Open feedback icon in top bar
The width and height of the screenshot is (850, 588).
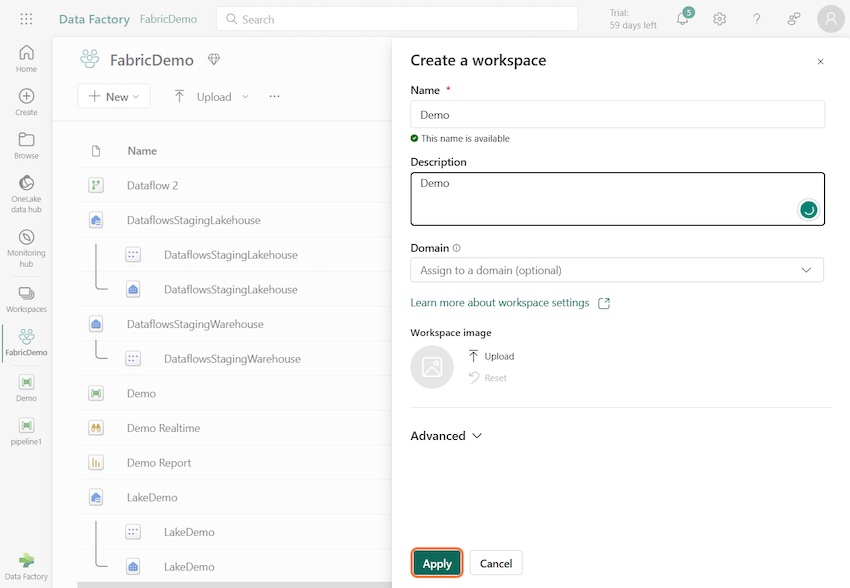tap(794, 19)
